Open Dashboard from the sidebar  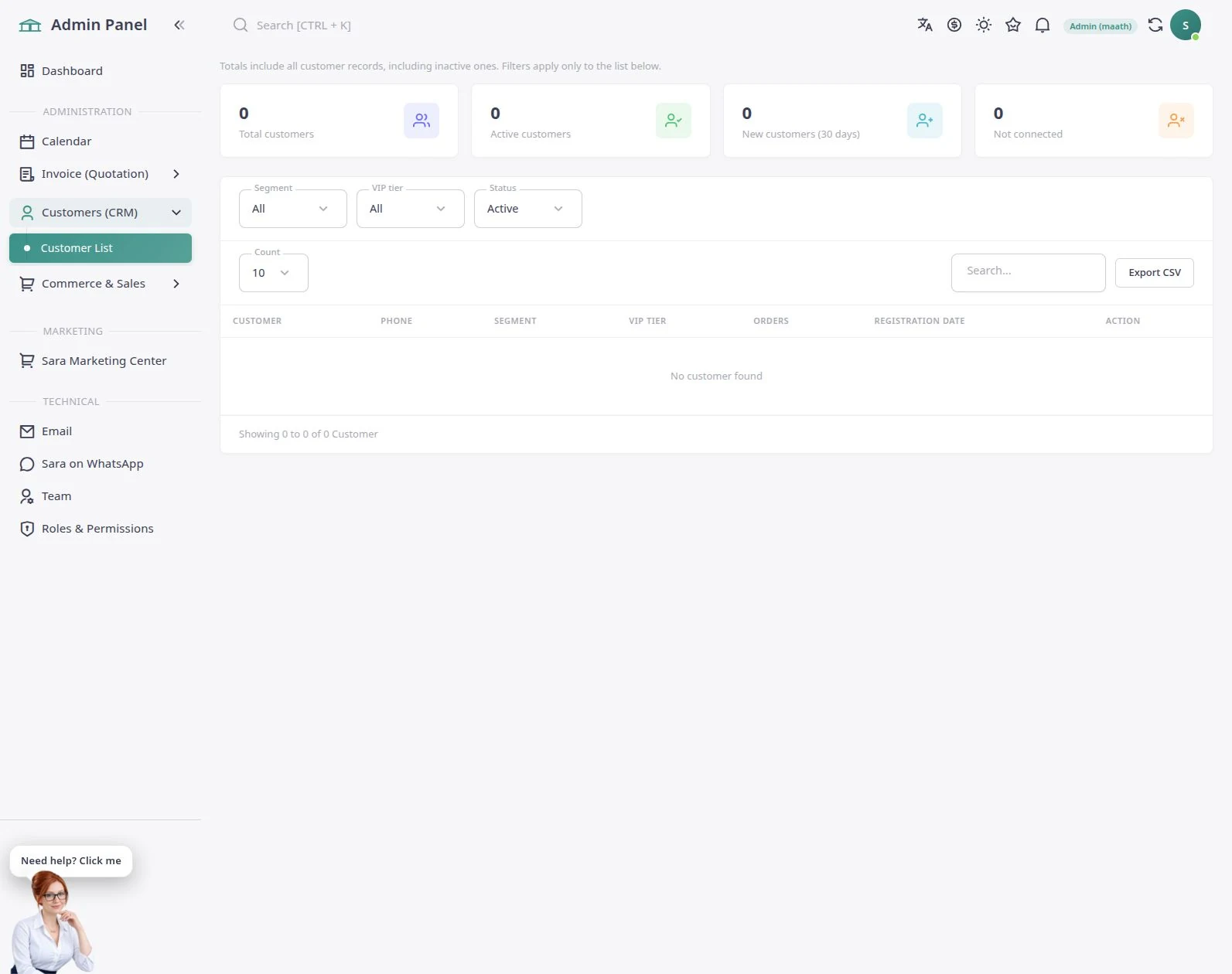[x=101, y=71]
